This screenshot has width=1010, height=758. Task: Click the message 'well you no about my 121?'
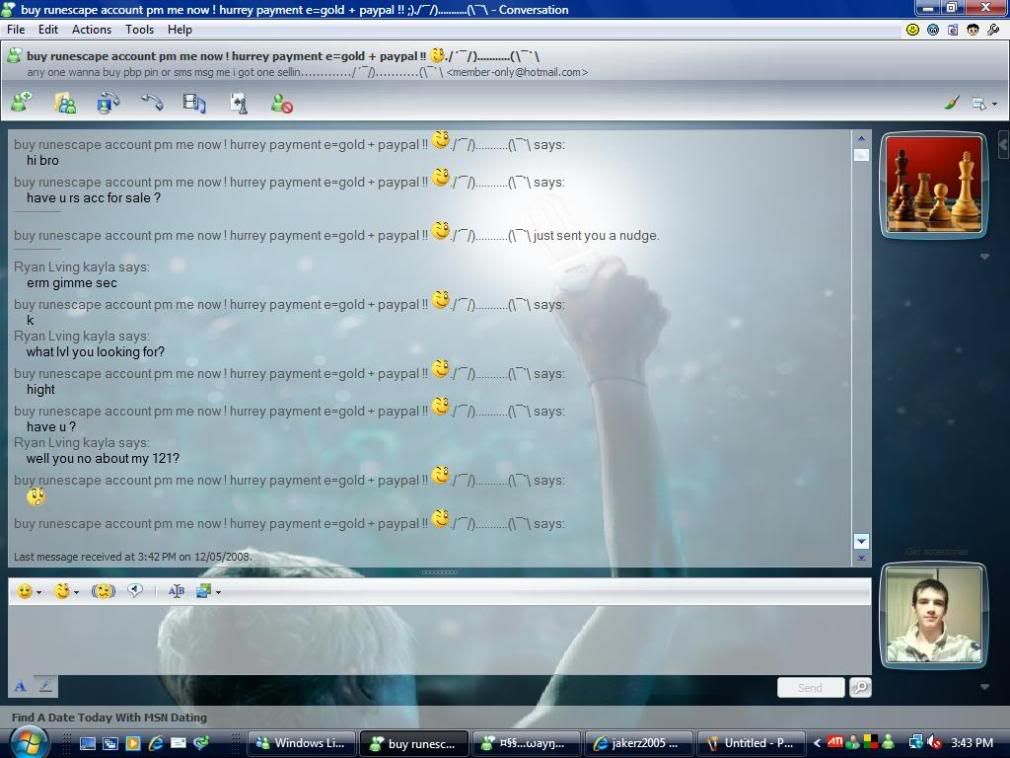[103, 459]
